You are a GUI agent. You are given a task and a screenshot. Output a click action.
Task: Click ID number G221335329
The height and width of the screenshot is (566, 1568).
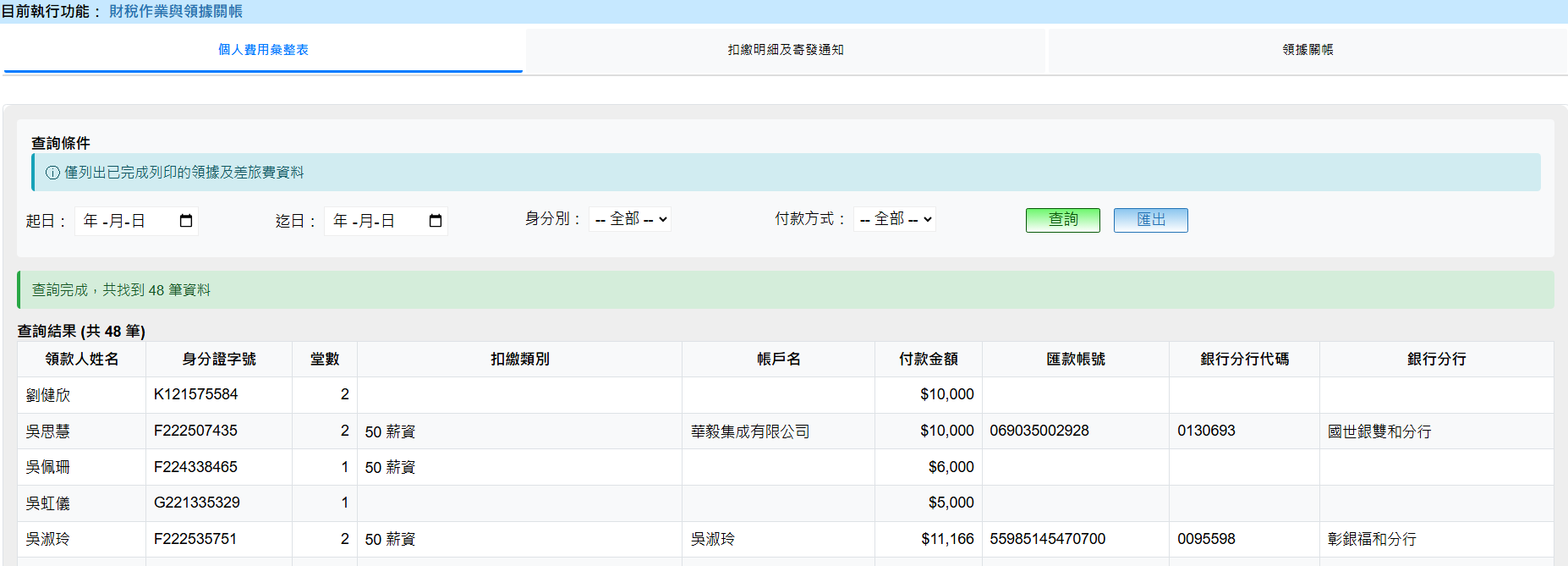coord(197,503)
